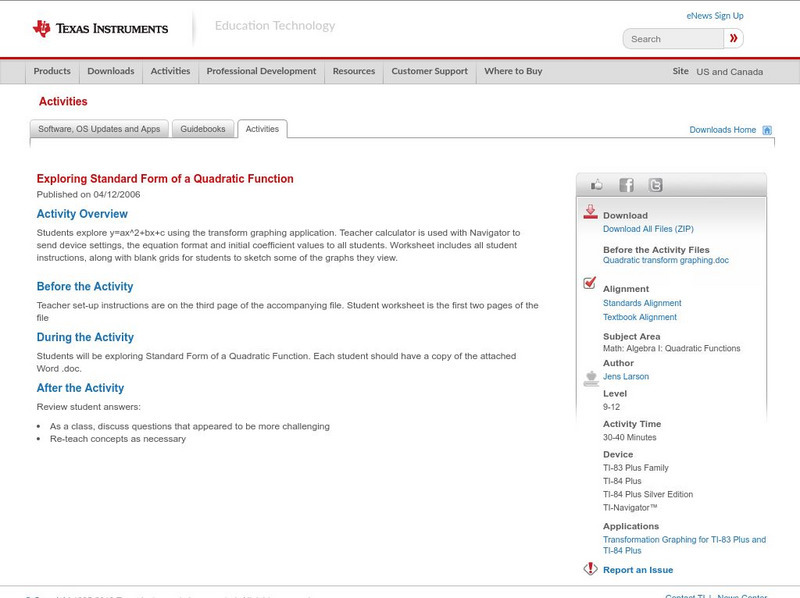Click the TI-Navigator device entry
The width and height of the screenshot is (800, 598).
pyautogui.click(x=630, y=508)
